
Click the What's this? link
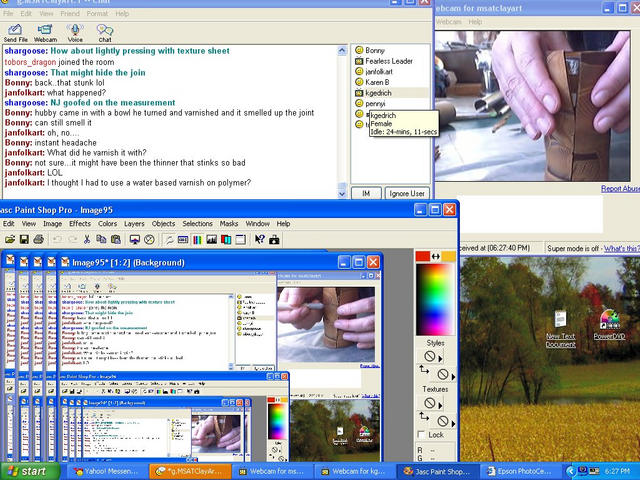(622, 248)
